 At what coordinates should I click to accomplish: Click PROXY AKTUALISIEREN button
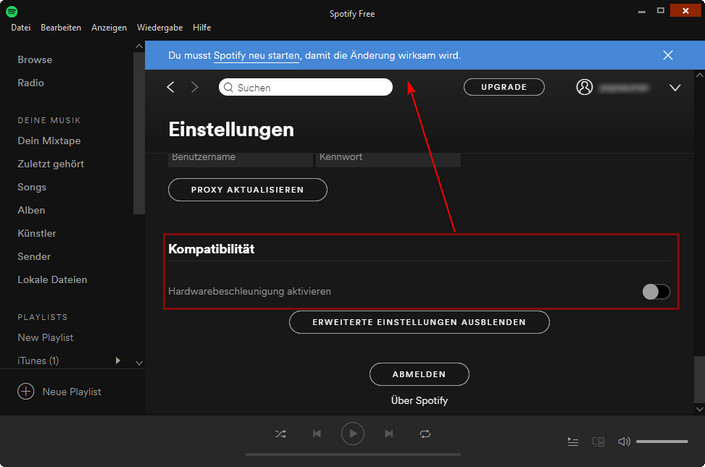[248, 190]
